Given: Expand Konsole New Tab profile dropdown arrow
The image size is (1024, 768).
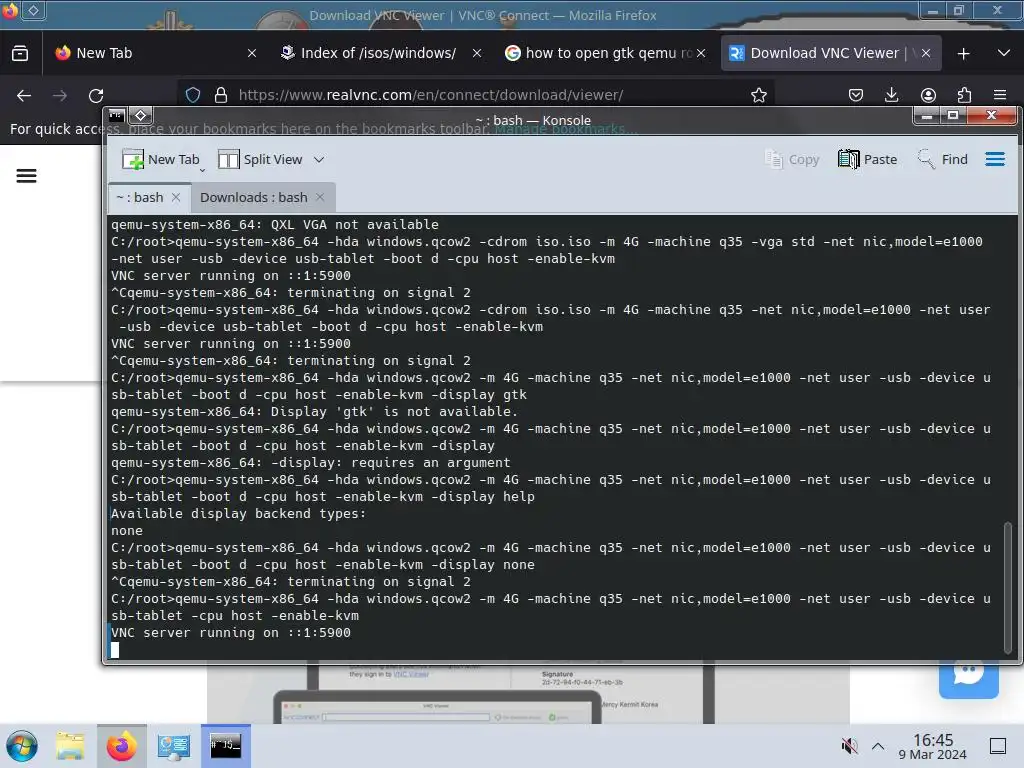Looking at the screenshot, I should tap(202, 170).
